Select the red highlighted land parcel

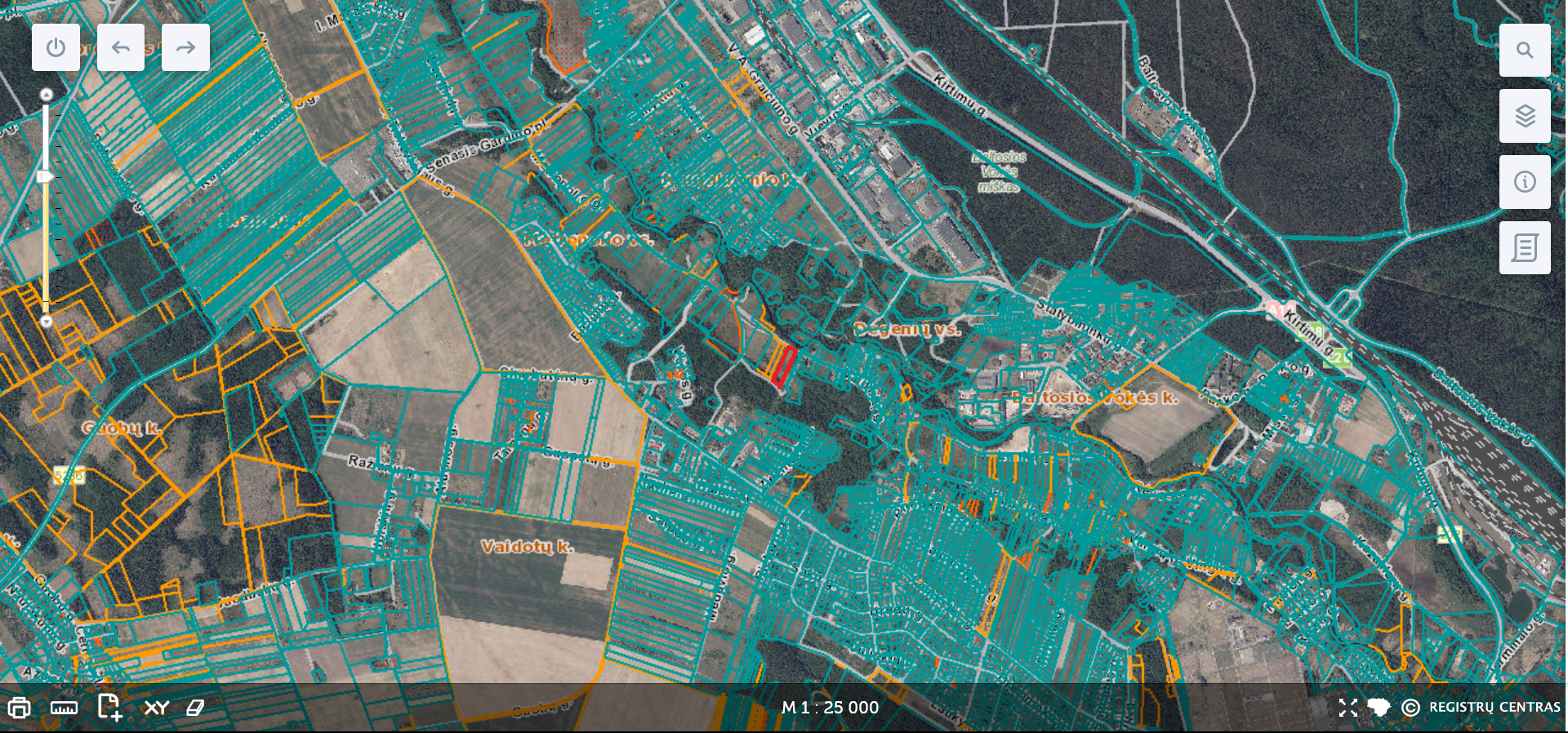point(783,366)
